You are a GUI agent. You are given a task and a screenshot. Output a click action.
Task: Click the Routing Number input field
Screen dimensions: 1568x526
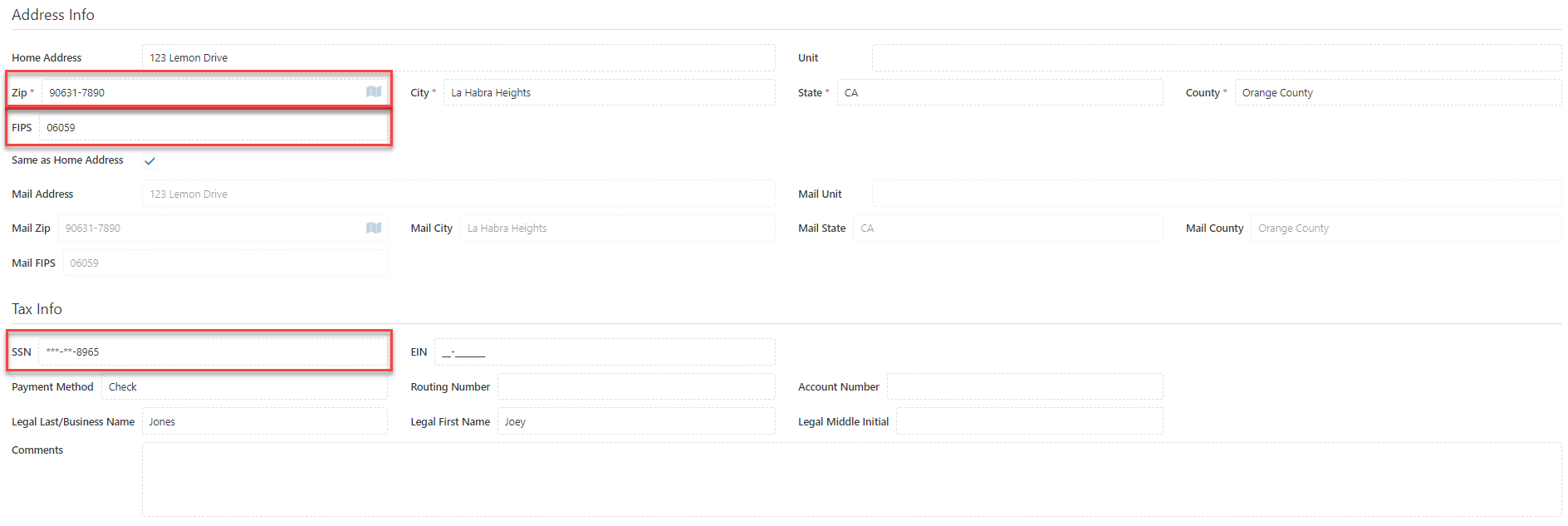636,386
